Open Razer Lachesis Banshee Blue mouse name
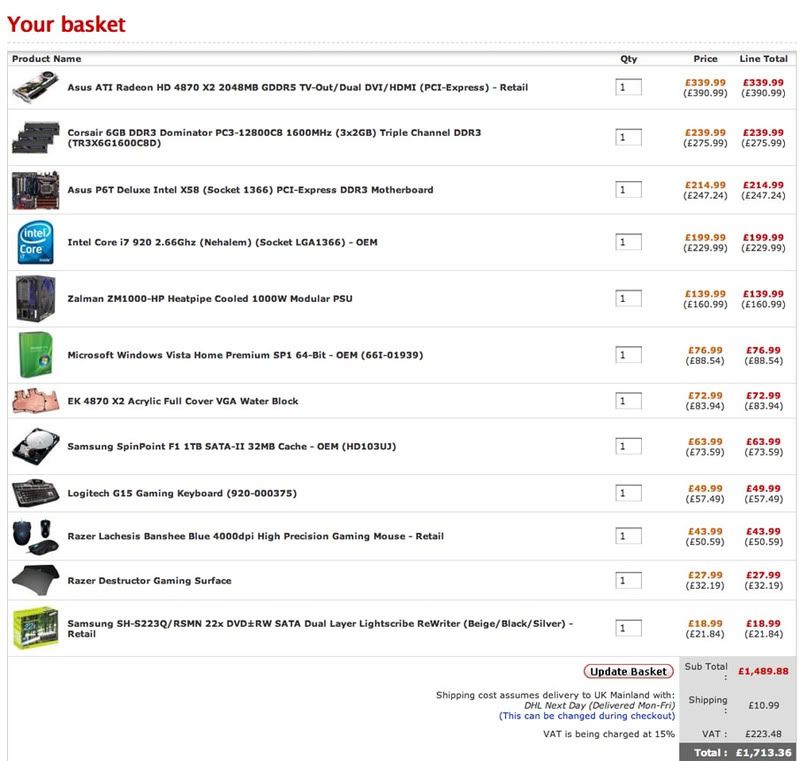 click(x=256, y=536)
